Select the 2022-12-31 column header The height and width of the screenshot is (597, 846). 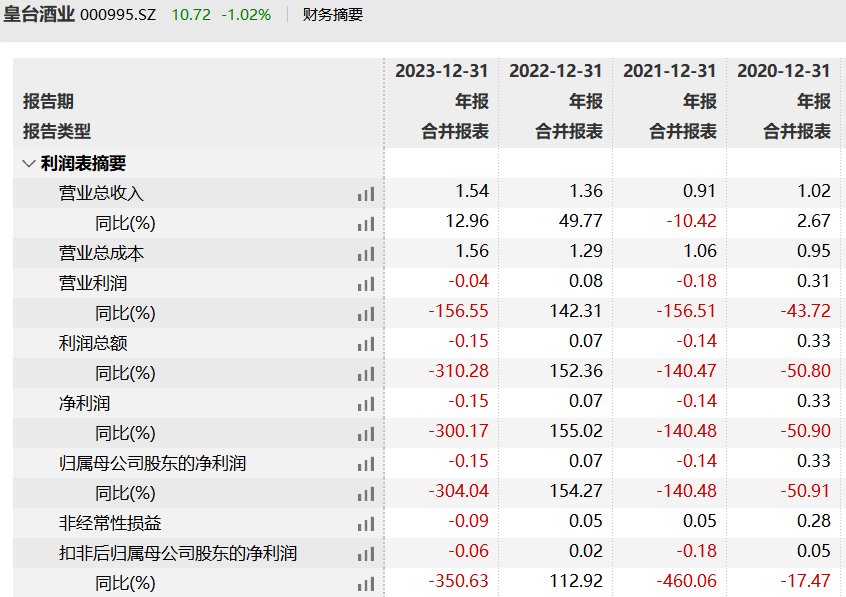555,71
